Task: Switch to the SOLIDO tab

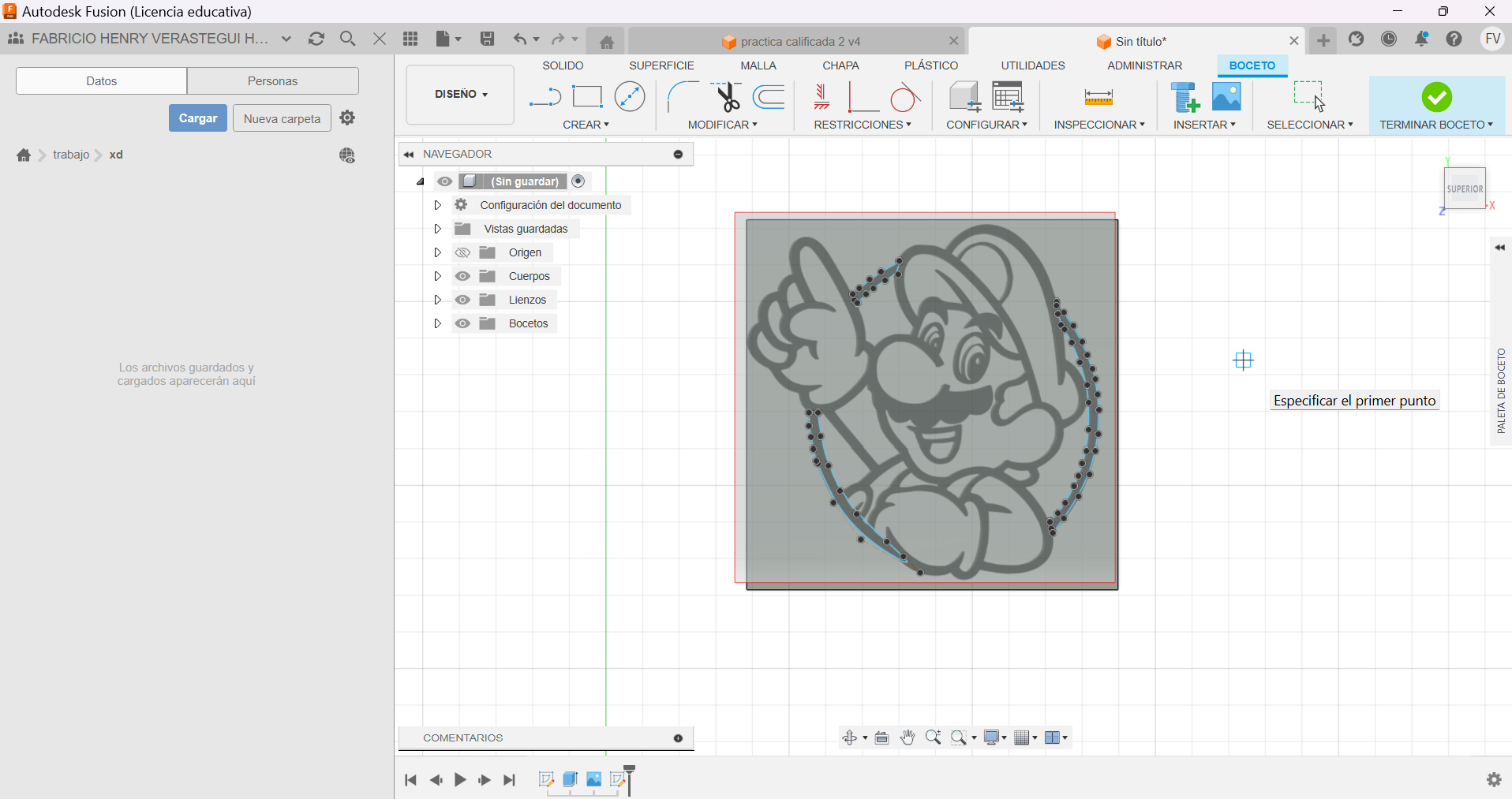Action: pyautogui.click(x=563, y=65)
